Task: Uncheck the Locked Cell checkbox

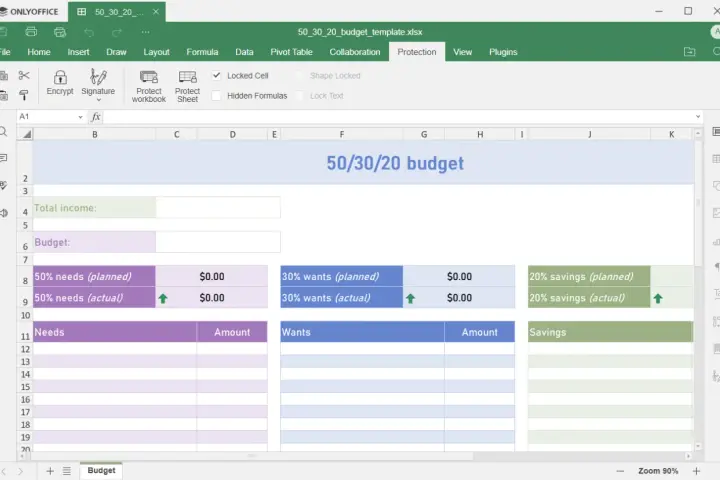Action: pos(216,75)
